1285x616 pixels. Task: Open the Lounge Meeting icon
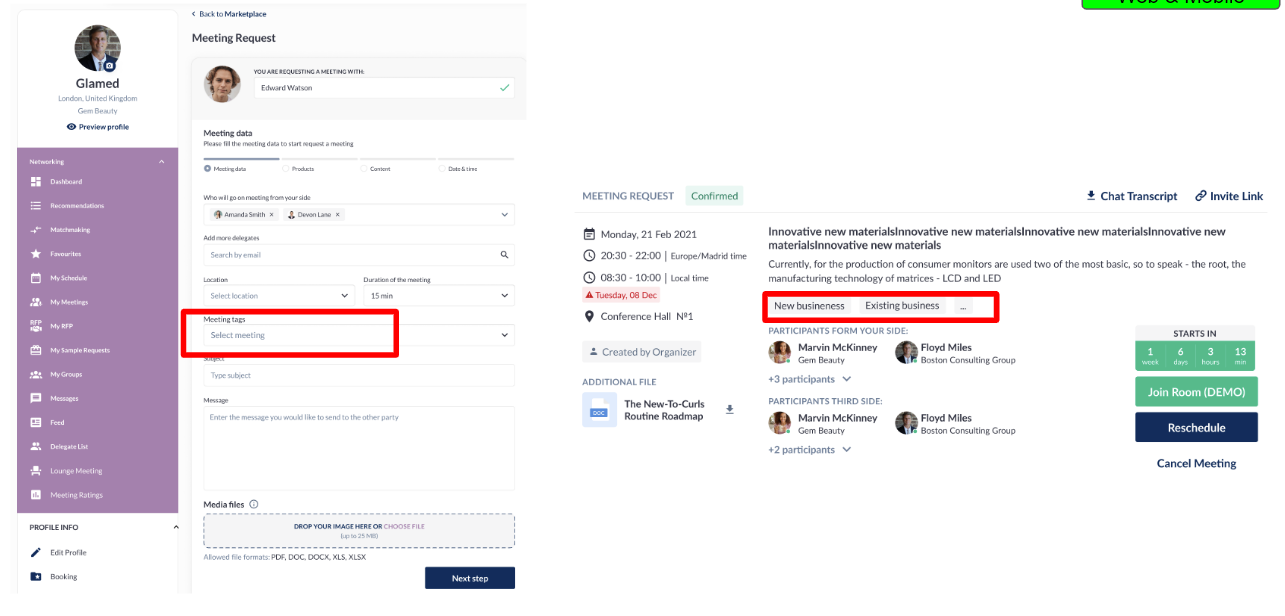pyautogui.click(x=36, y=471)
